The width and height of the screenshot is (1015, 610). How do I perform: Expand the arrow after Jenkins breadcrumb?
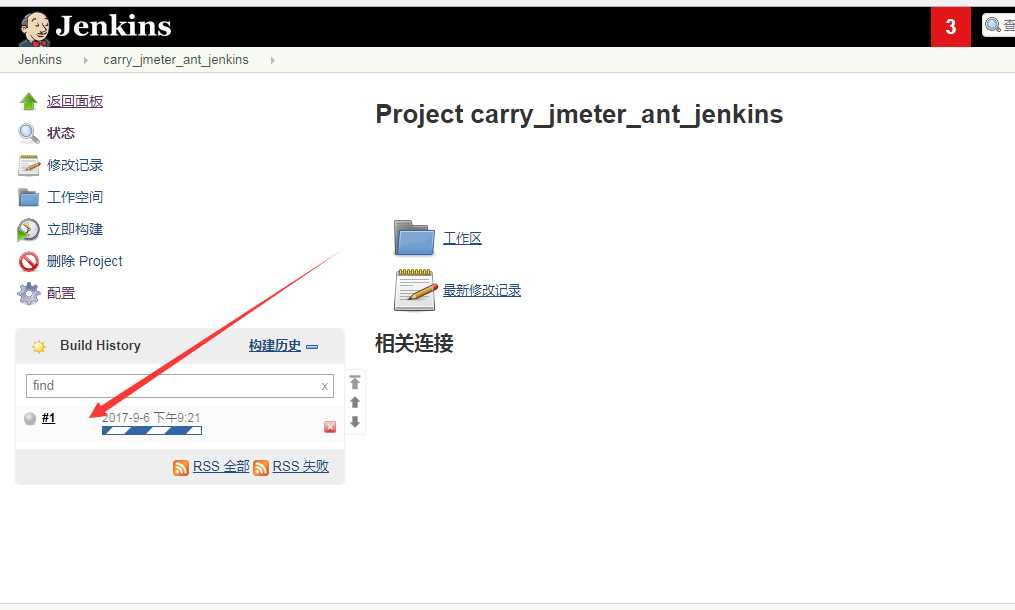(x=85, y=60)
